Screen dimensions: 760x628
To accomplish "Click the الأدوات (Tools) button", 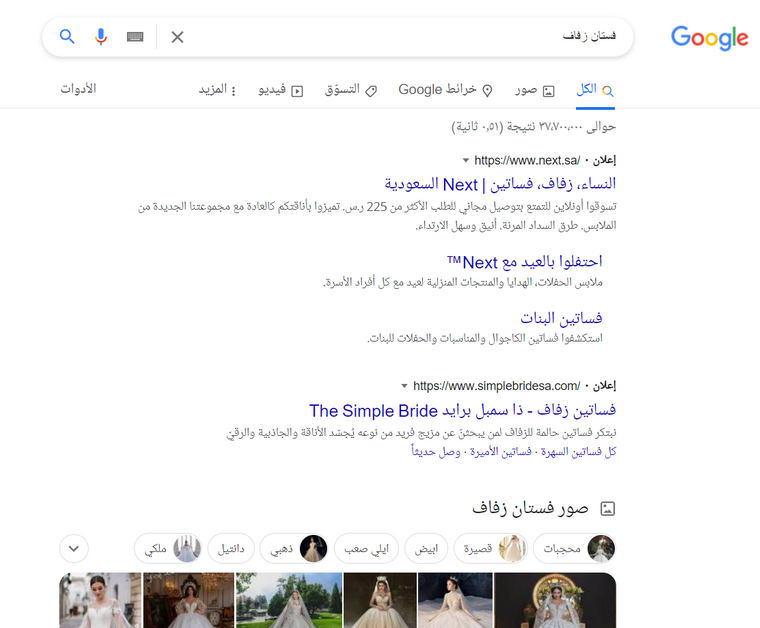I will (x=79, y=89).
